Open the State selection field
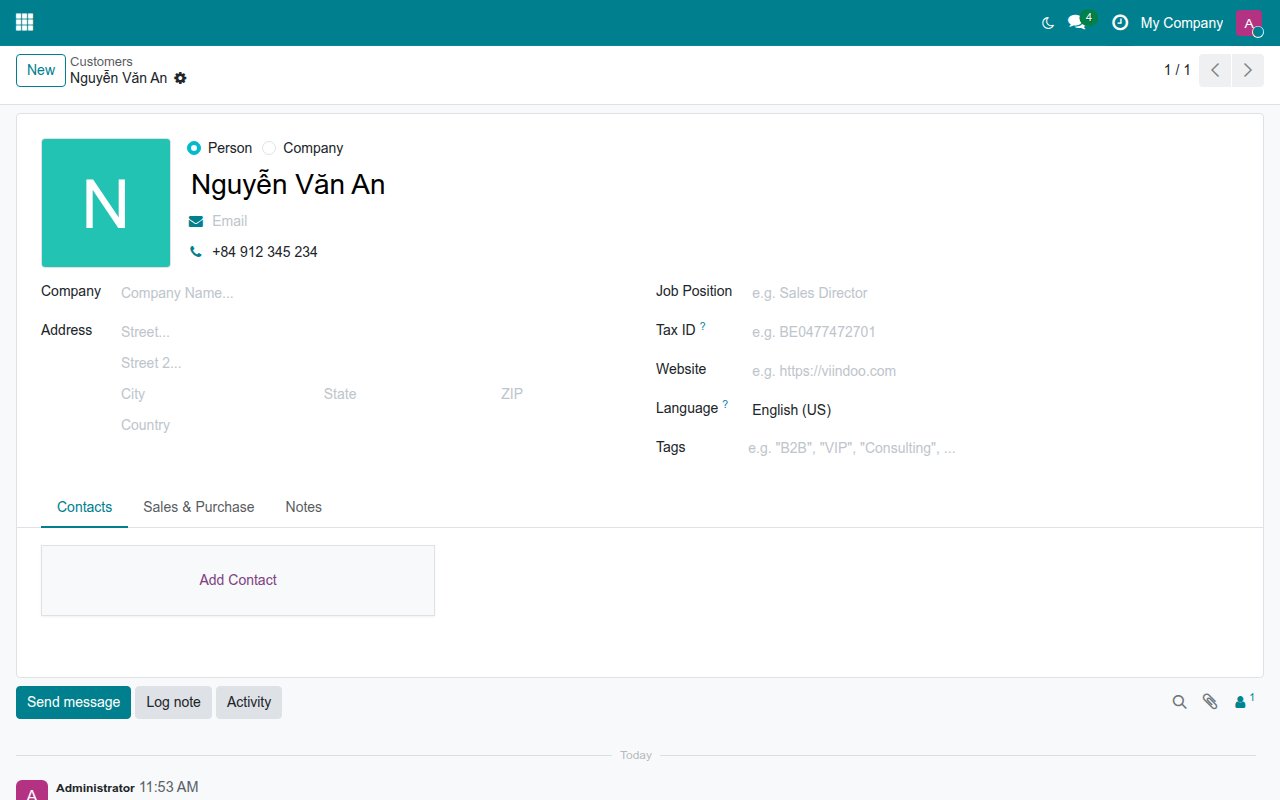 click(x=405, y=394)
